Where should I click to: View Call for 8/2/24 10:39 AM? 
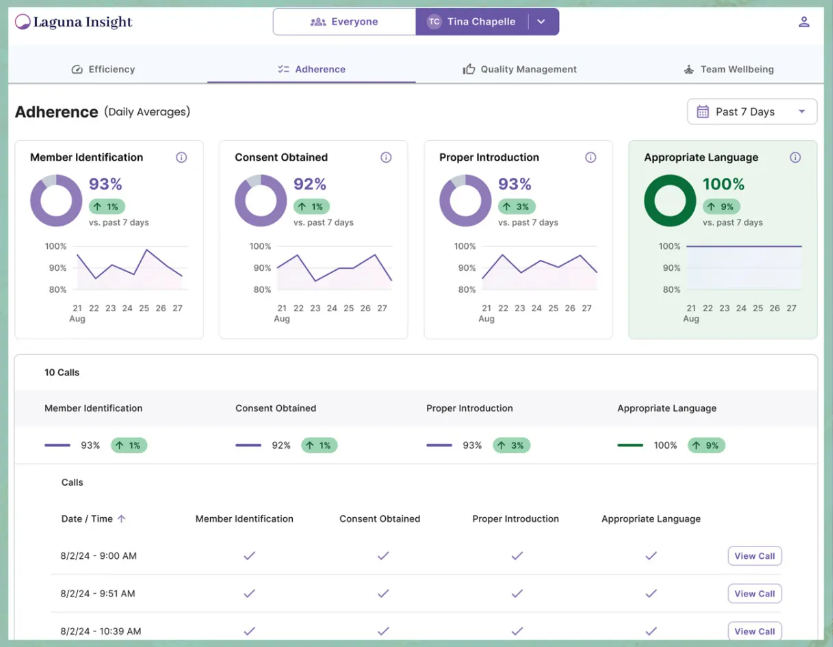tap(754, 631)
